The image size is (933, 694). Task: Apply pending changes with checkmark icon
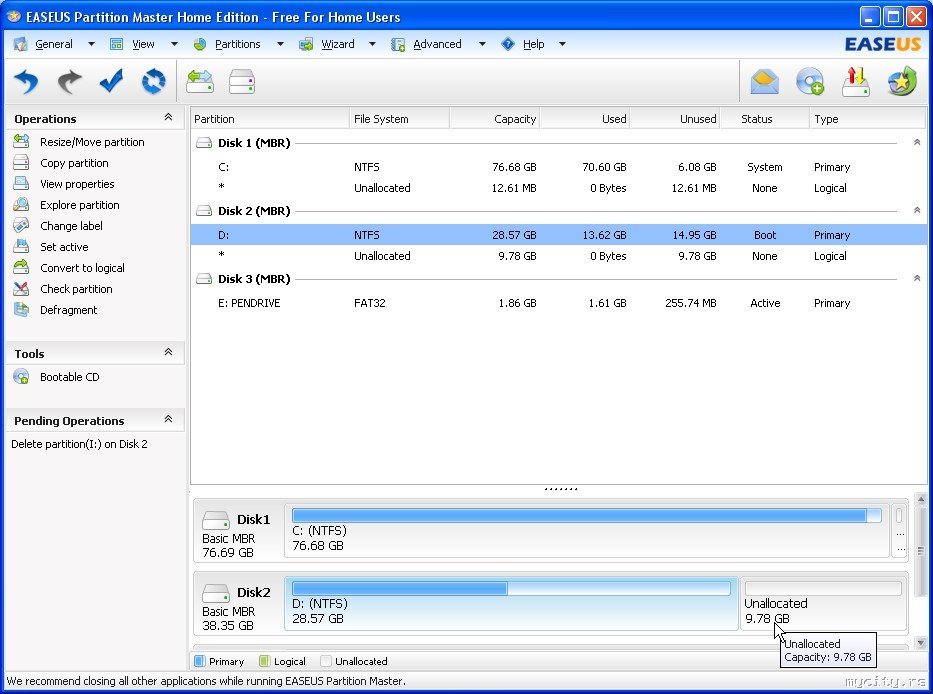[x=111, y=81]
